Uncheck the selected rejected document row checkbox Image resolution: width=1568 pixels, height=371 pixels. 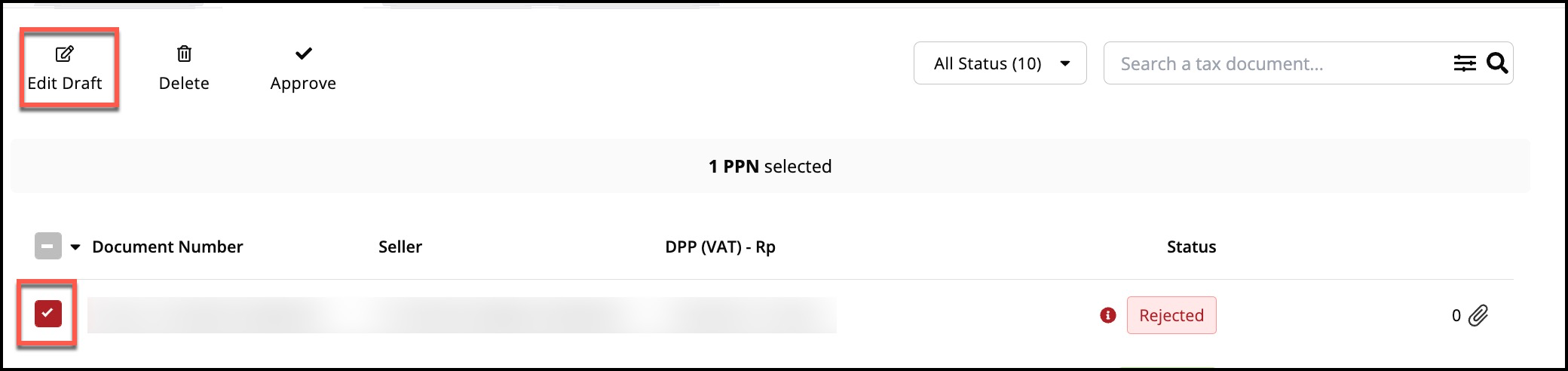coord(47,314)
